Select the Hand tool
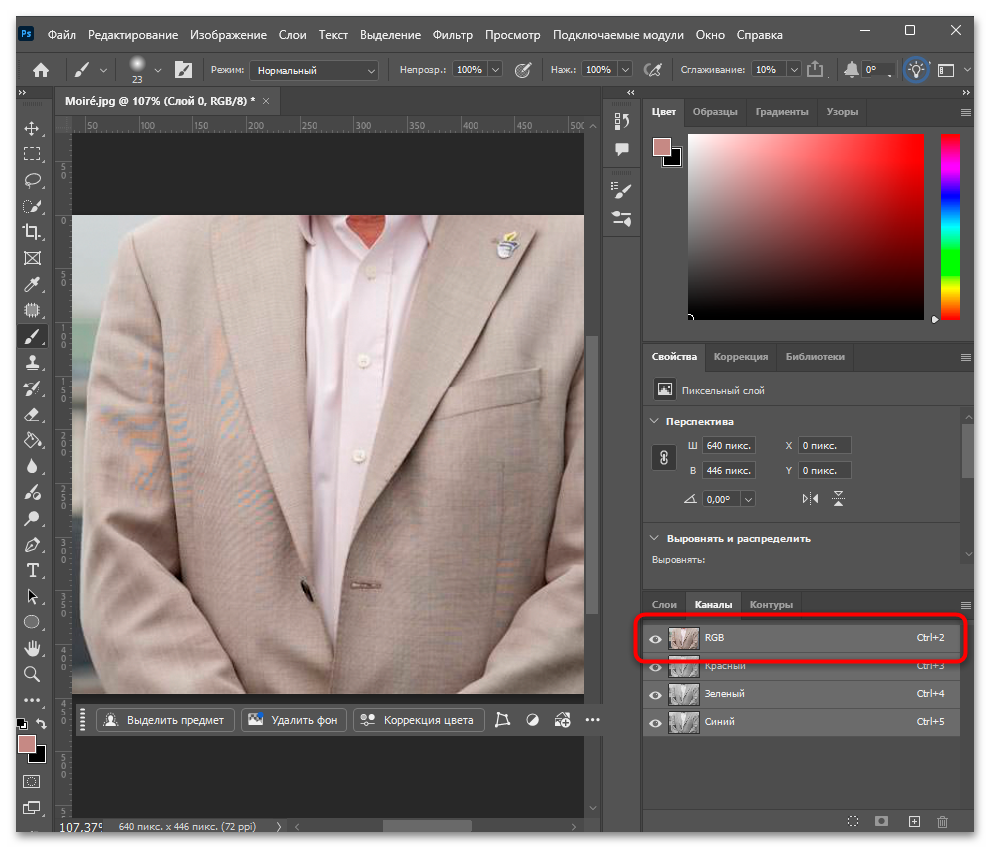 [x=32, y=648]
